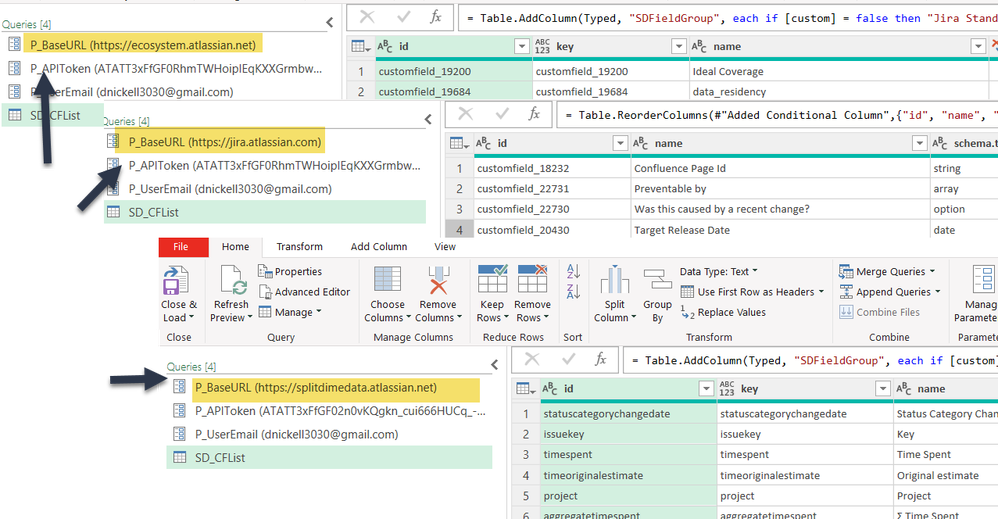Click the Group By icon
998x519 pixels.
tap(657, 280)
